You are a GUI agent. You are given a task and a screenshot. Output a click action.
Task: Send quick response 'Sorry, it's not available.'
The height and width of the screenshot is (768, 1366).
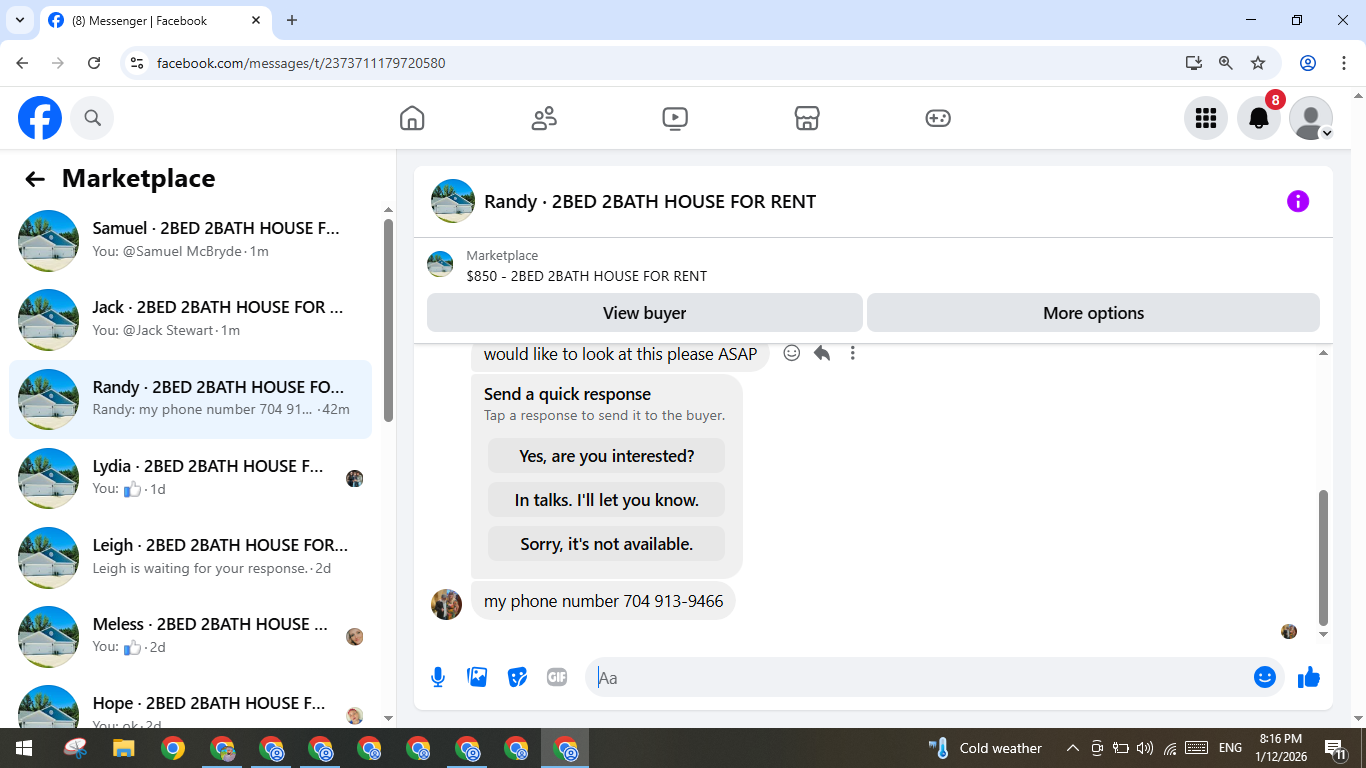click(606, 544)
